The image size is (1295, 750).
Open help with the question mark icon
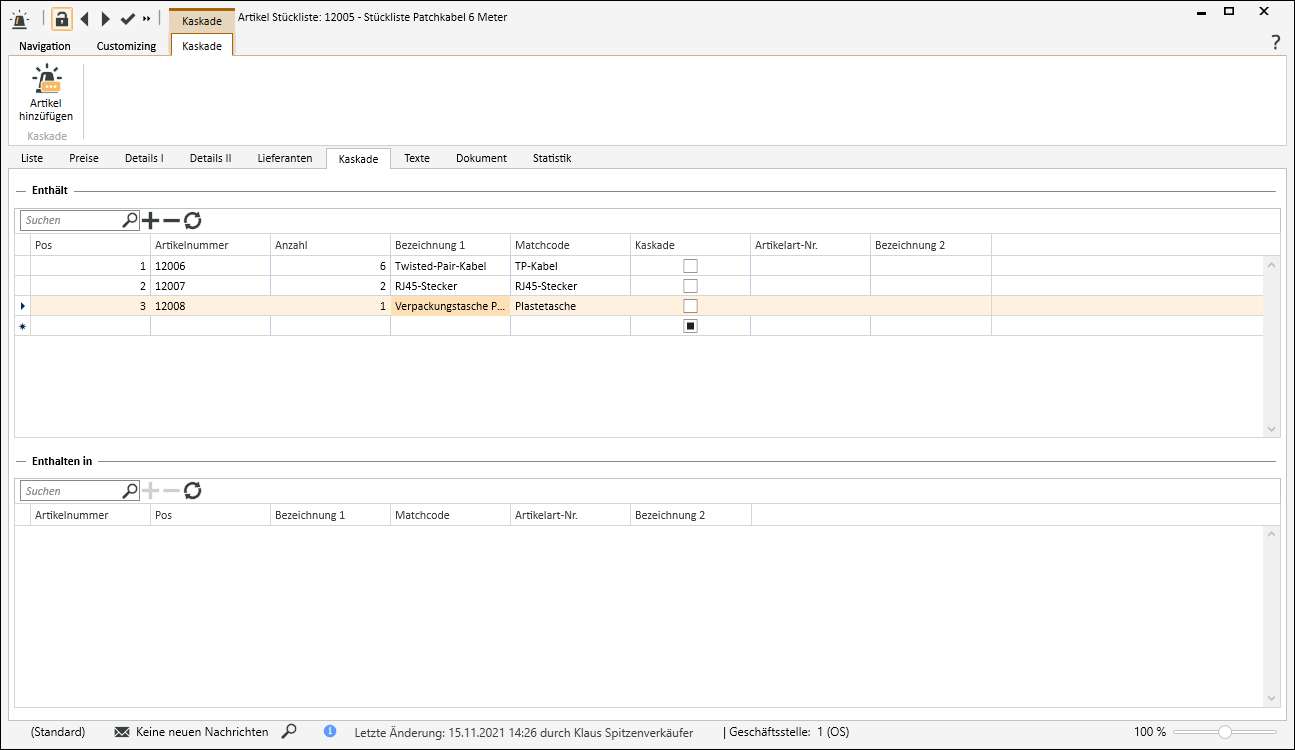pyautogui.click(x=1275, y=42)
